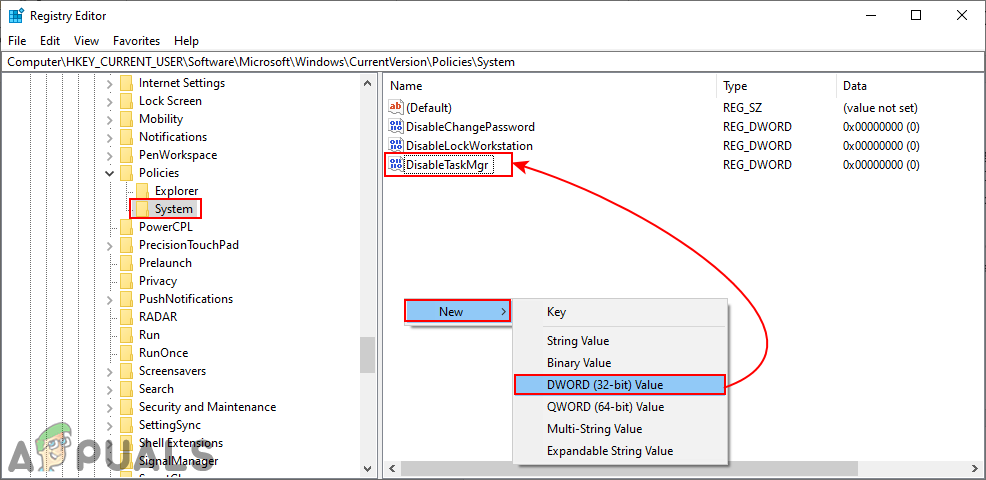
Task: Choose Key from the New submenu
Action: [619, 311]
